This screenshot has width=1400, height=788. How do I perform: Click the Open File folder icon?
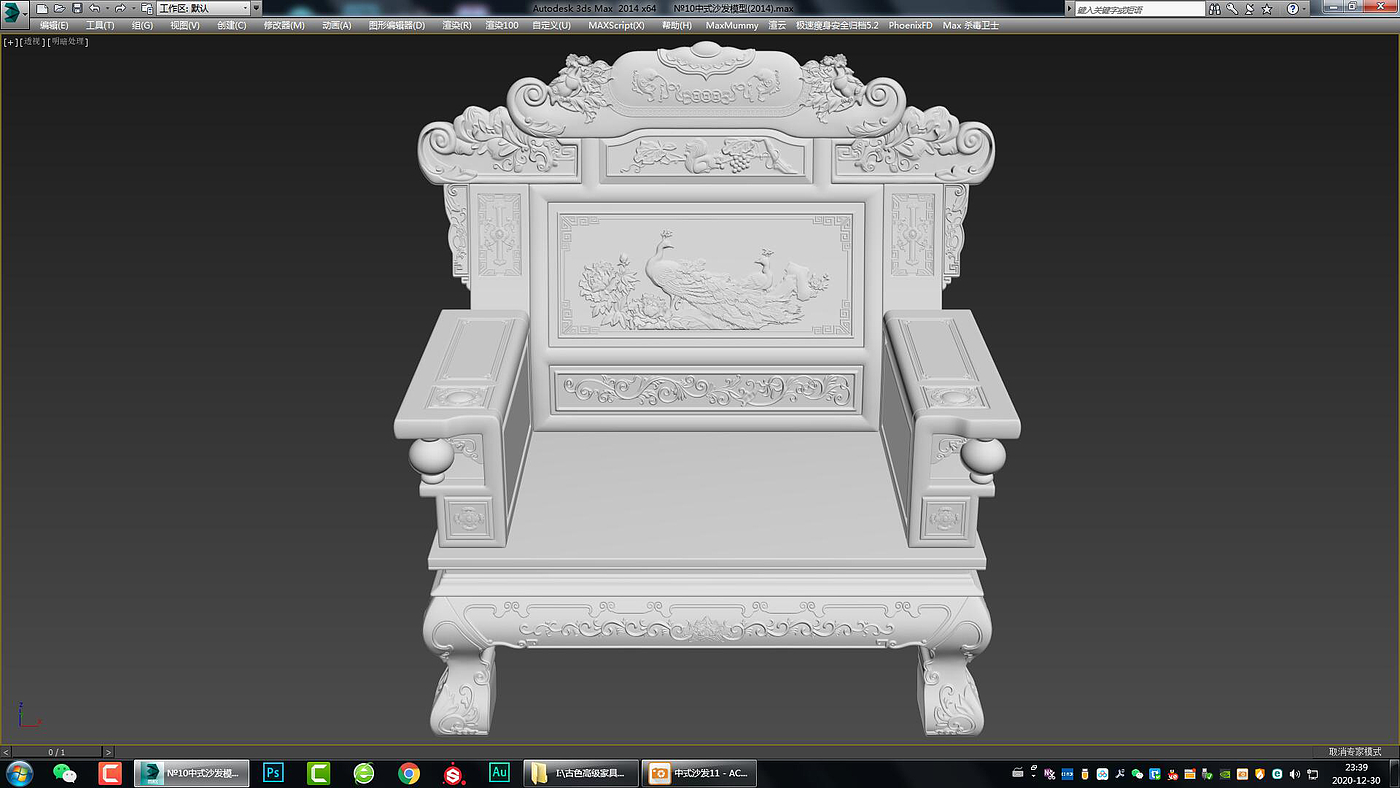tap(59, 8)
